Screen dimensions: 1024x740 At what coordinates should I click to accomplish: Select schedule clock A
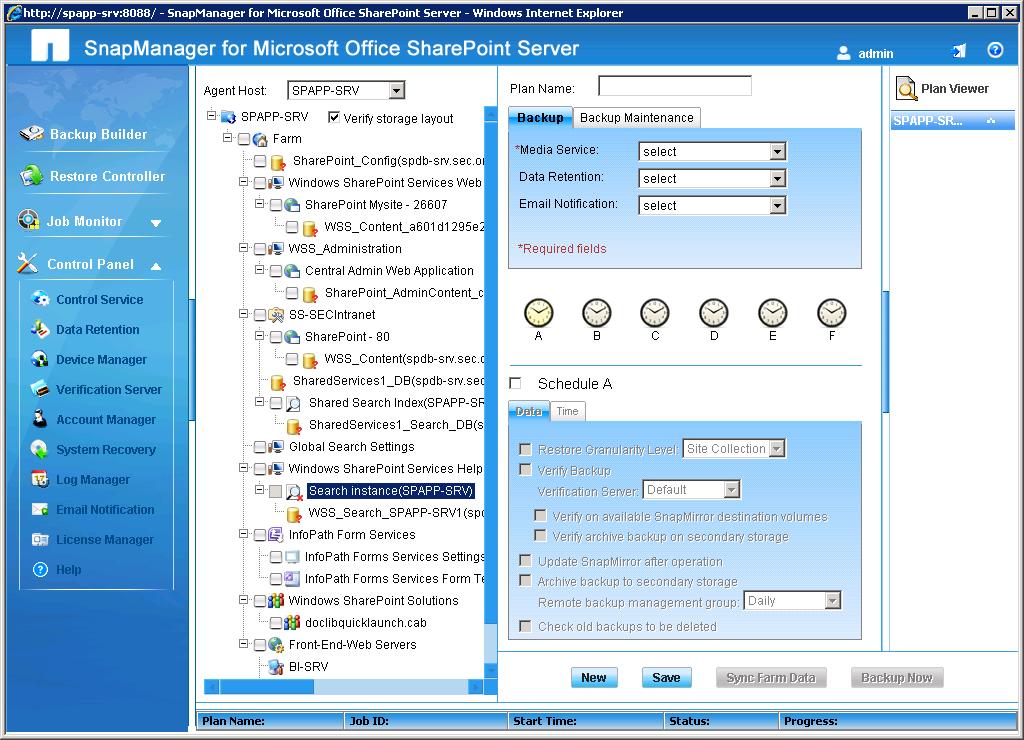(x=539, y=313)
